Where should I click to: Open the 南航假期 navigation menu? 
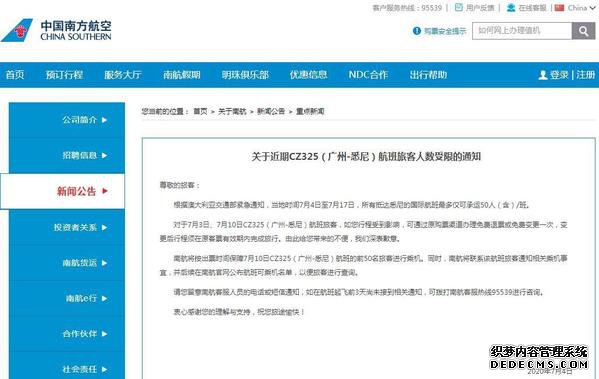[182, 75]
